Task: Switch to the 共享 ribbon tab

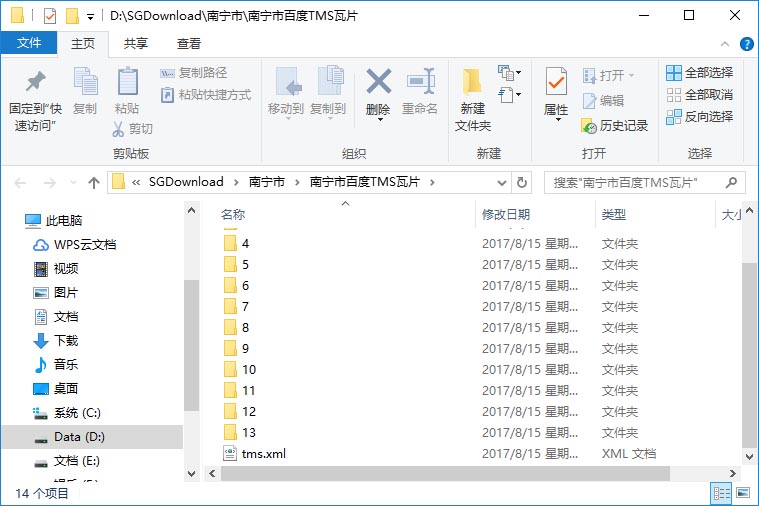Action: [135, 44]
